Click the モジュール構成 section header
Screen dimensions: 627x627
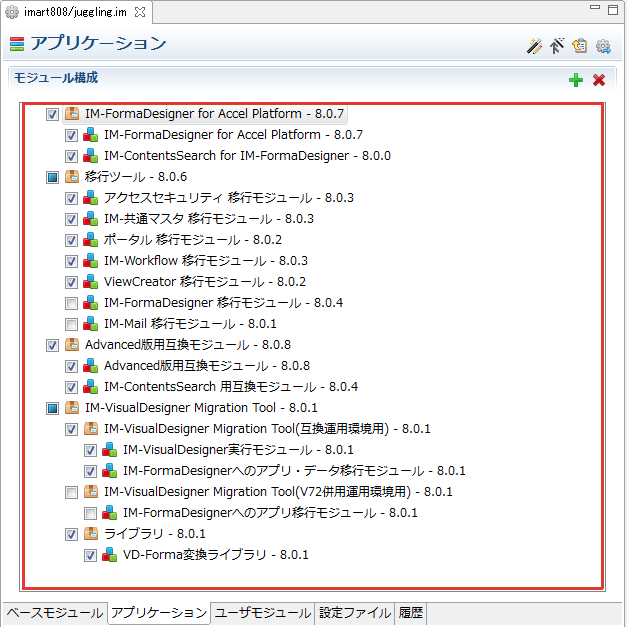click(56, 78)
